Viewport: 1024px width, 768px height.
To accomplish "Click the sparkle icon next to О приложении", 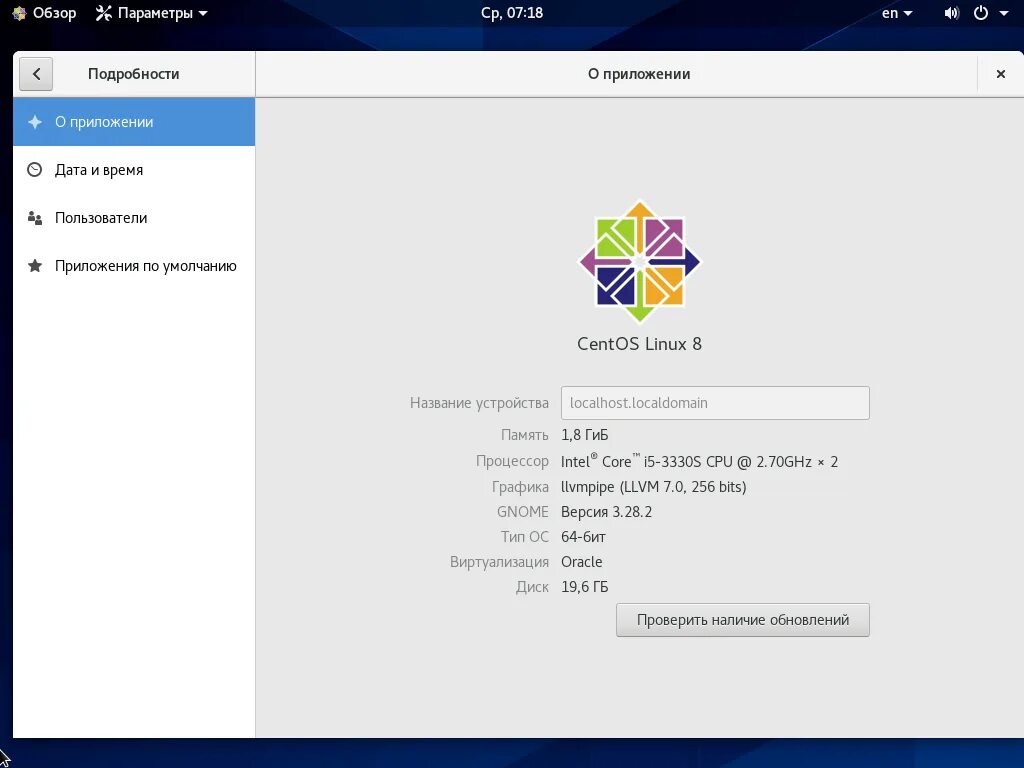I will coord(35,122).
